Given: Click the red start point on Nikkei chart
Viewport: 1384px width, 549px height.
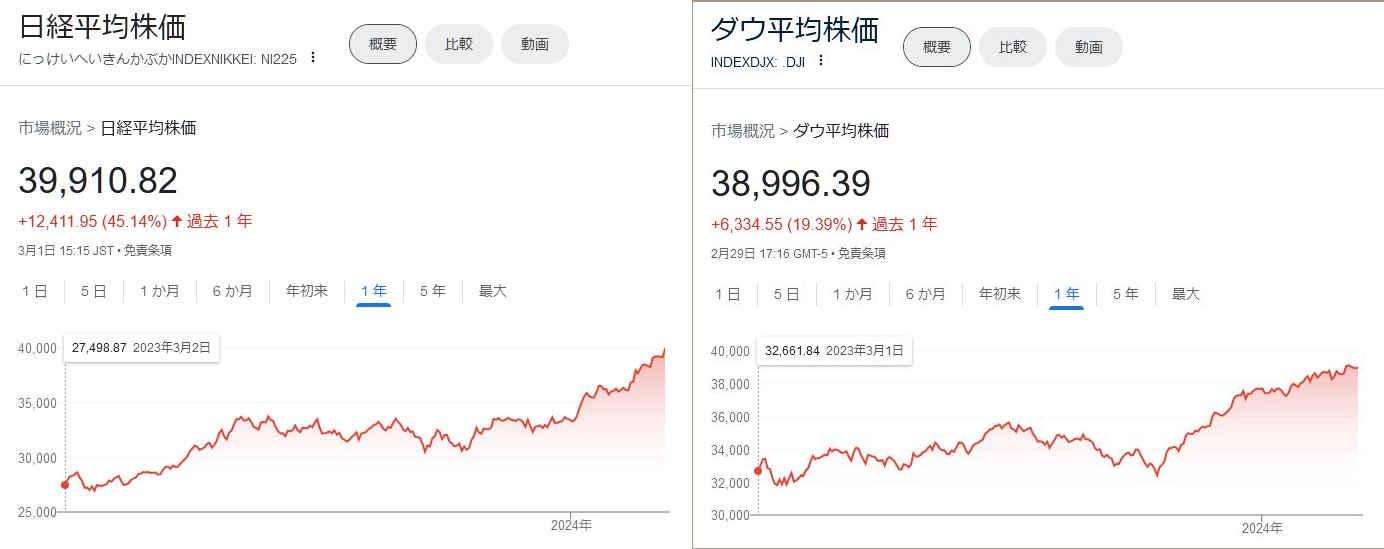Looking at the screenshot, I should click(66, 485).
